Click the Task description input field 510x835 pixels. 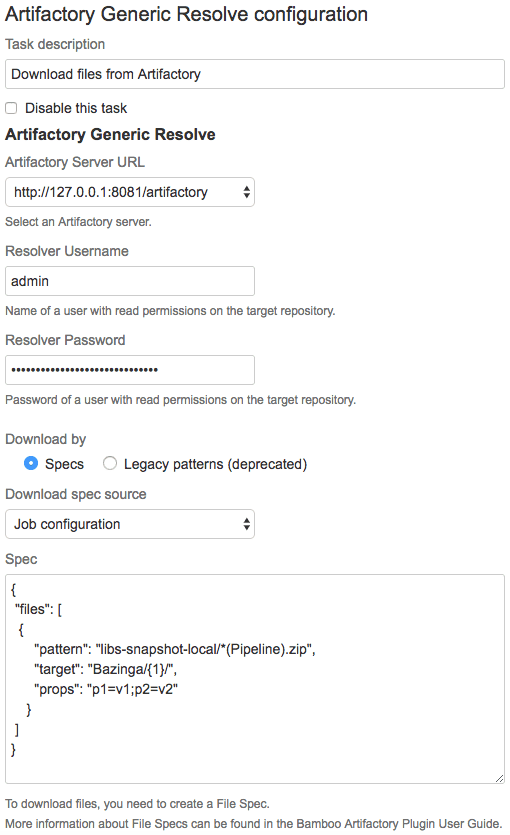click(x=254, y=74)
